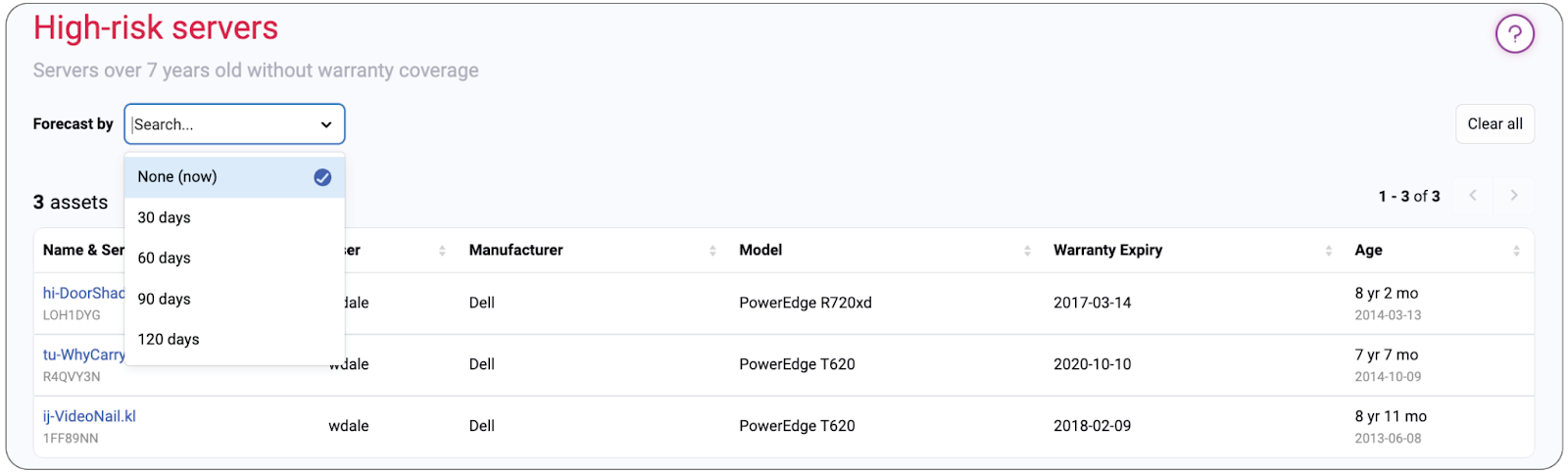This screenshot has height=473, width=1568.
Task: Sort by Model column arrows
Action: (1027, 251)
